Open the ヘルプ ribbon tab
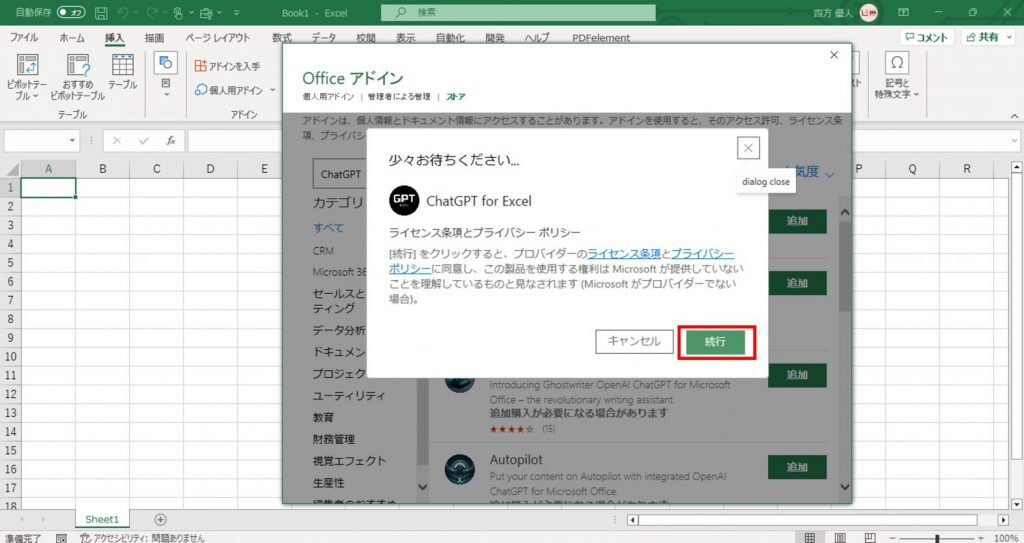This screenshot has height=543, width=1024. pyautogui.click(x=537, y=37)
